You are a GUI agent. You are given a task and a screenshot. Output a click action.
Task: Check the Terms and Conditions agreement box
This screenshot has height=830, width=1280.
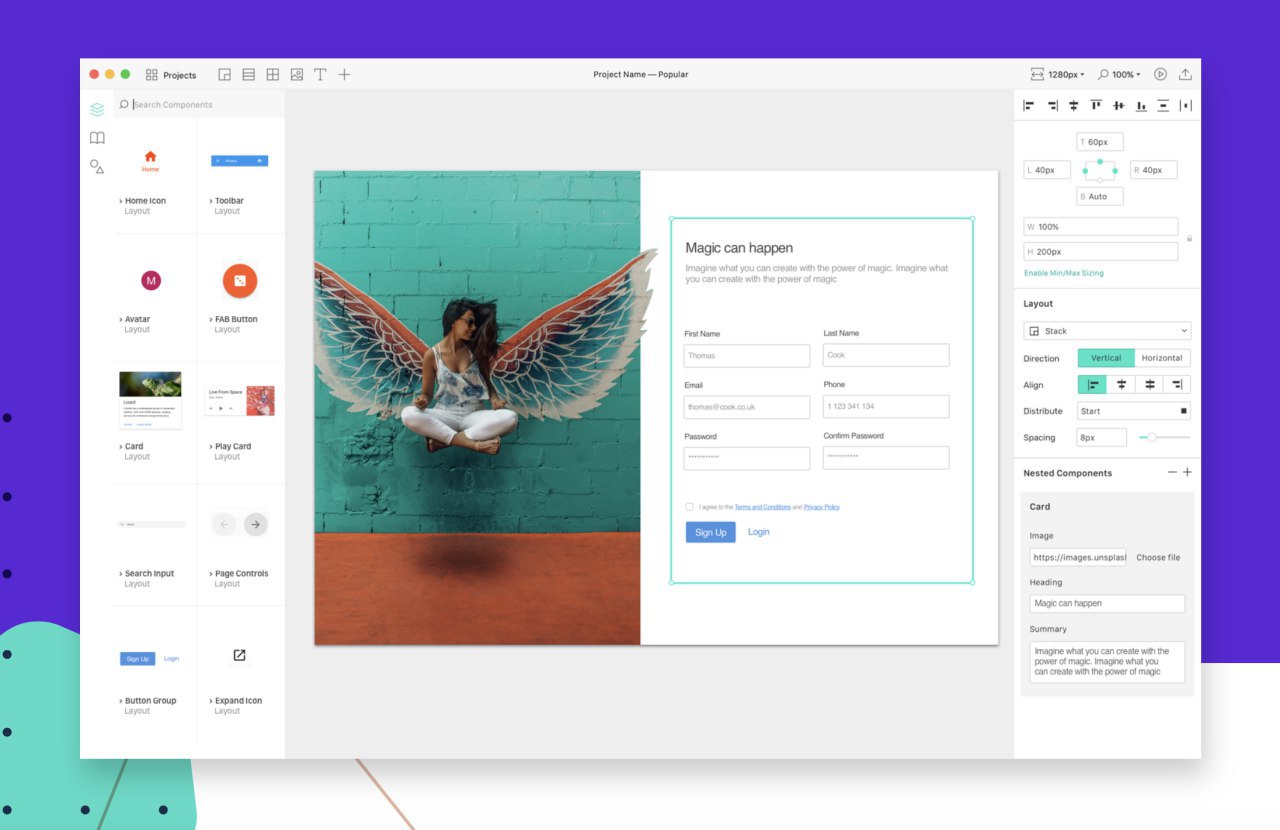coord(689,507)
